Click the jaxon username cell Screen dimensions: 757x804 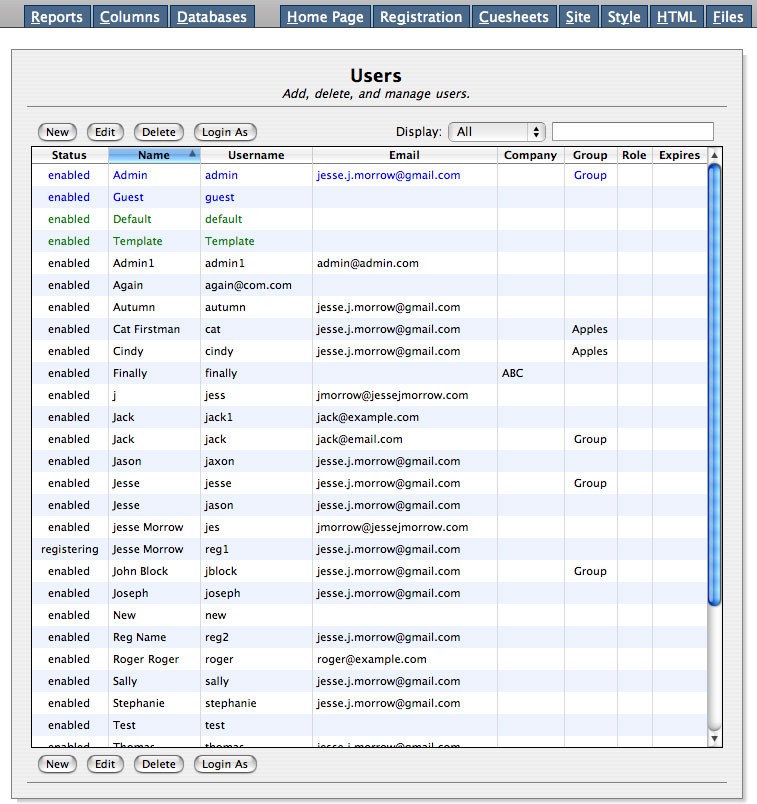point(220,461)
